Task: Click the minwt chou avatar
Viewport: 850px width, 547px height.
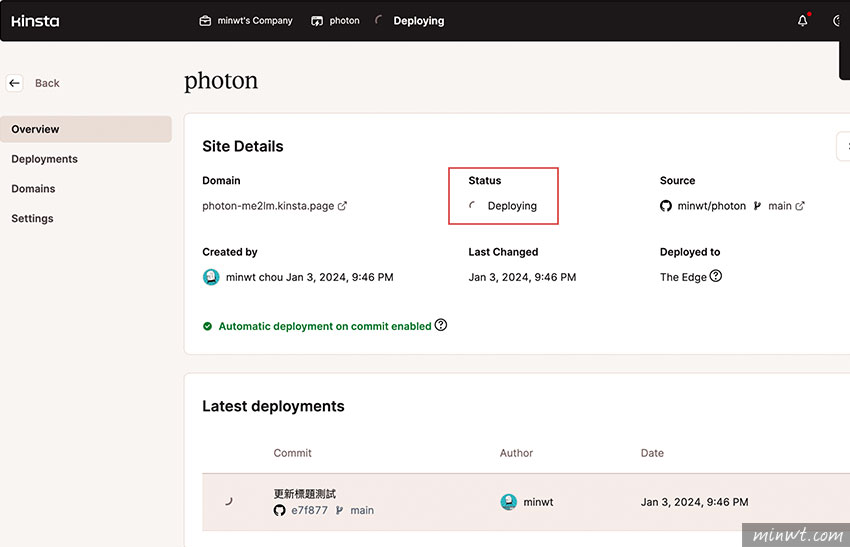Action: pyautogui.click(x=211, y=277)
